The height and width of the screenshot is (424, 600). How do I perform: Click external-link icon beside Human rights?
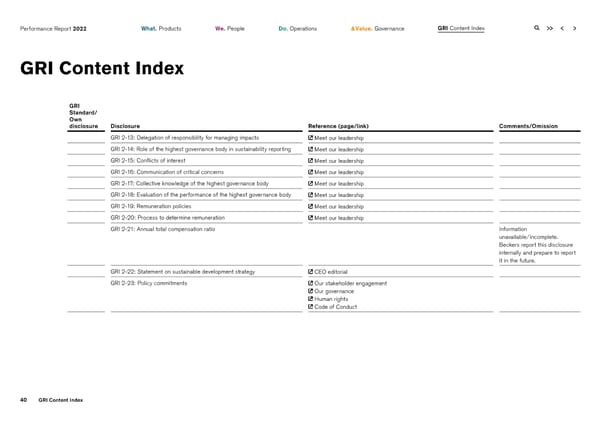point(310,298)
